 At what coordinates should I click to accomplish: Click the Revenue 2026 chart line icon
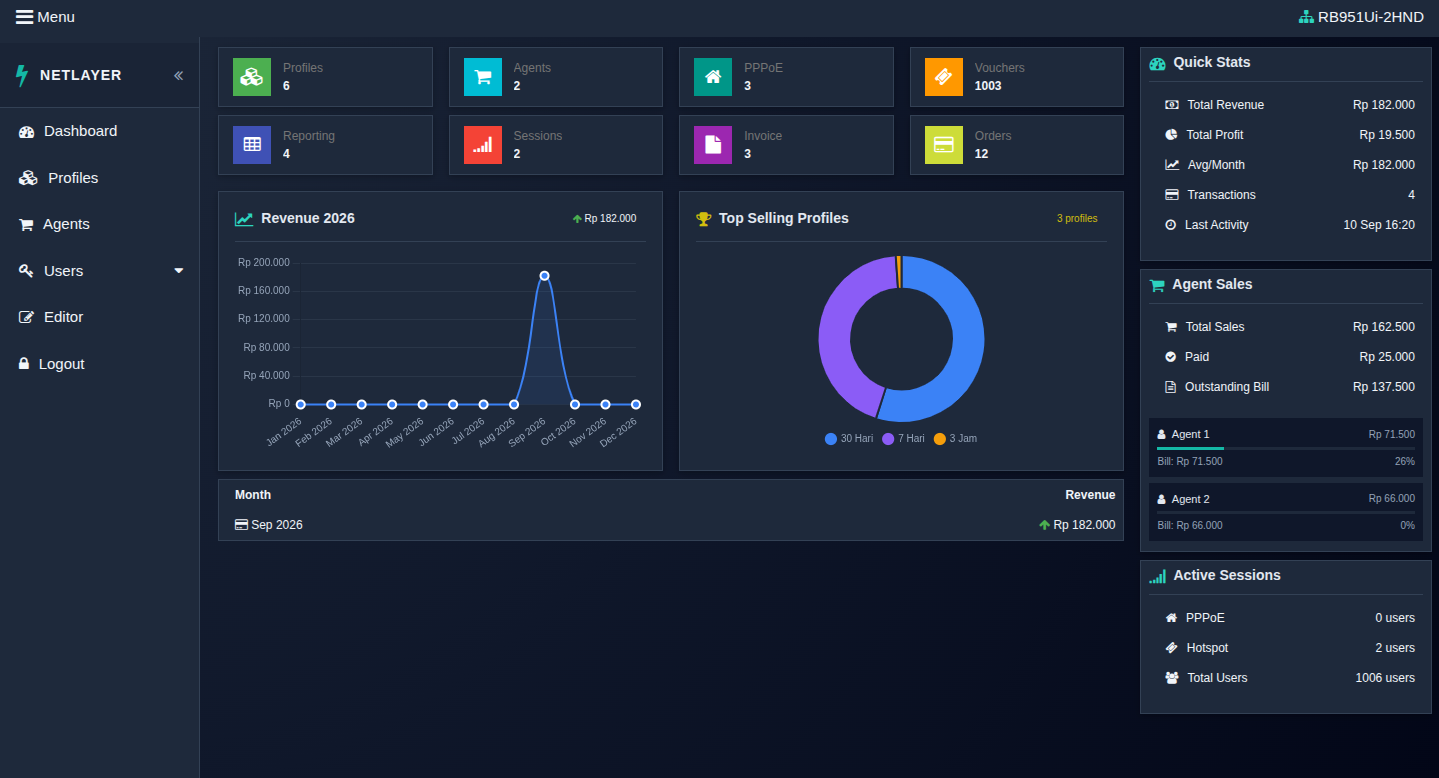click(244, 219)
